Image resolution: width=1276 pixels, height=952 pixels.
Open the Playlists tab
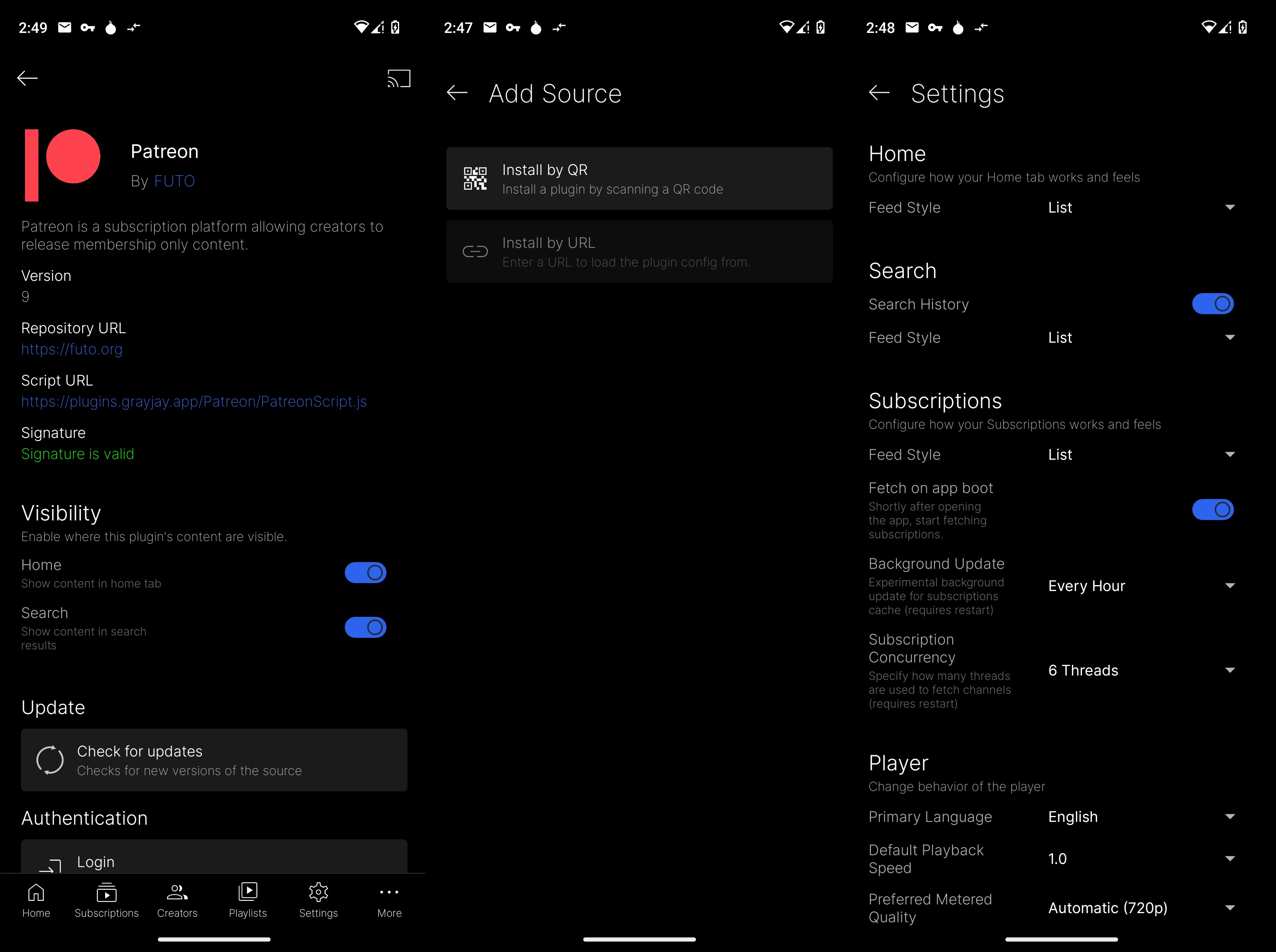[x=248, y=901]
